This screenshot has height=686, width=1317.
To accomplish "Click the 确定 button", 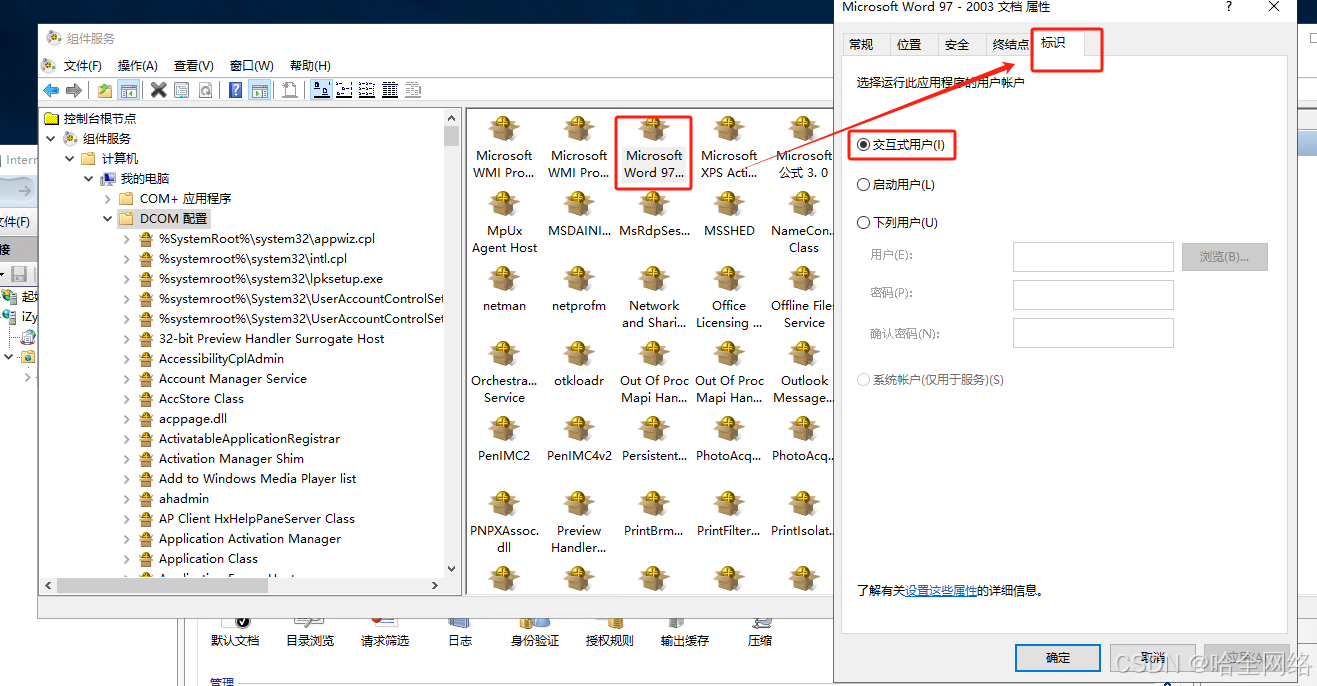I will tap(1058, 658).
